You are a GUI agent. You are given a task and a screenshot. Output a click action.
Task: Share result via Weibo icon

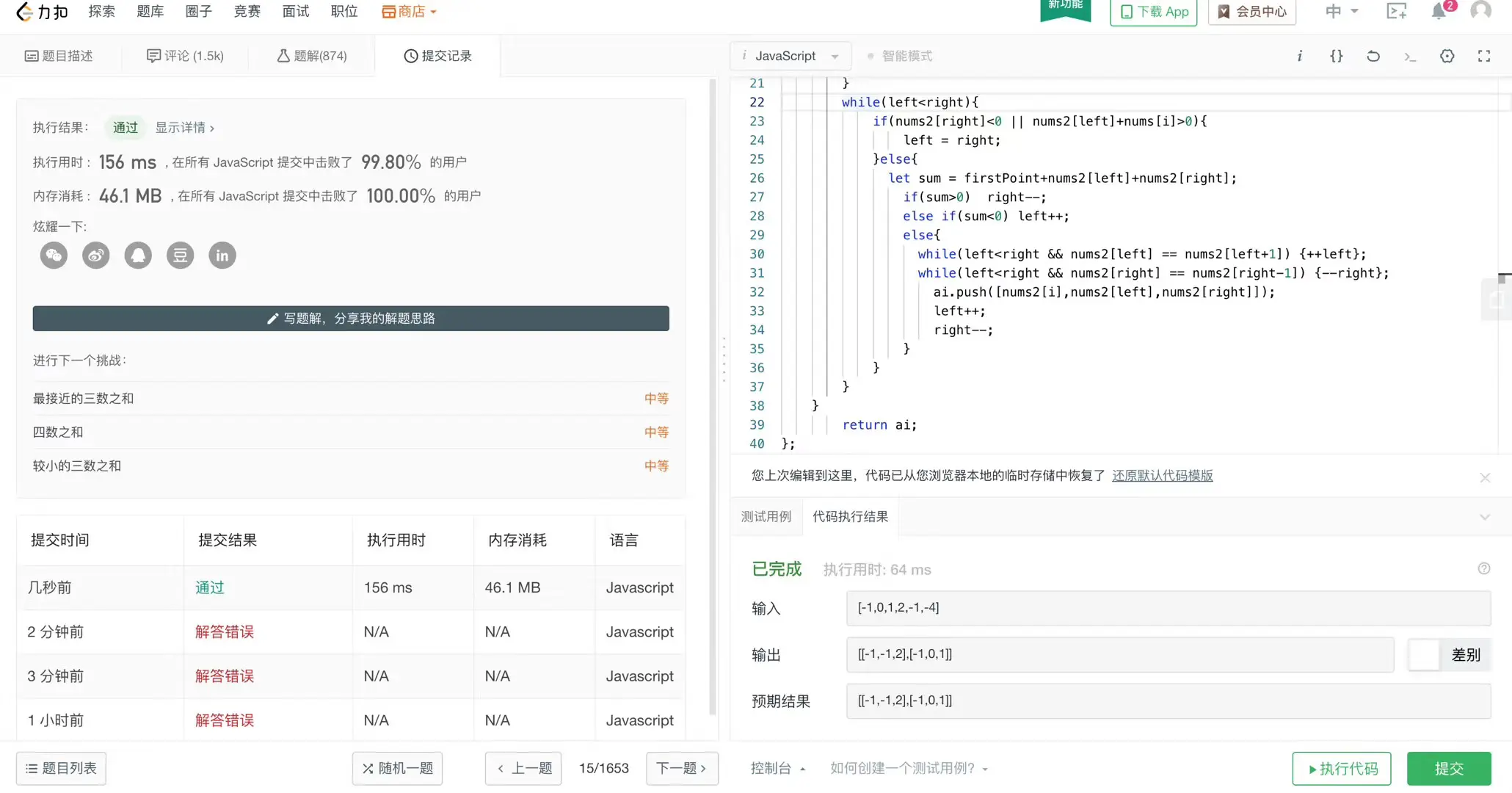pyautogui.click(x=95, y=256)
